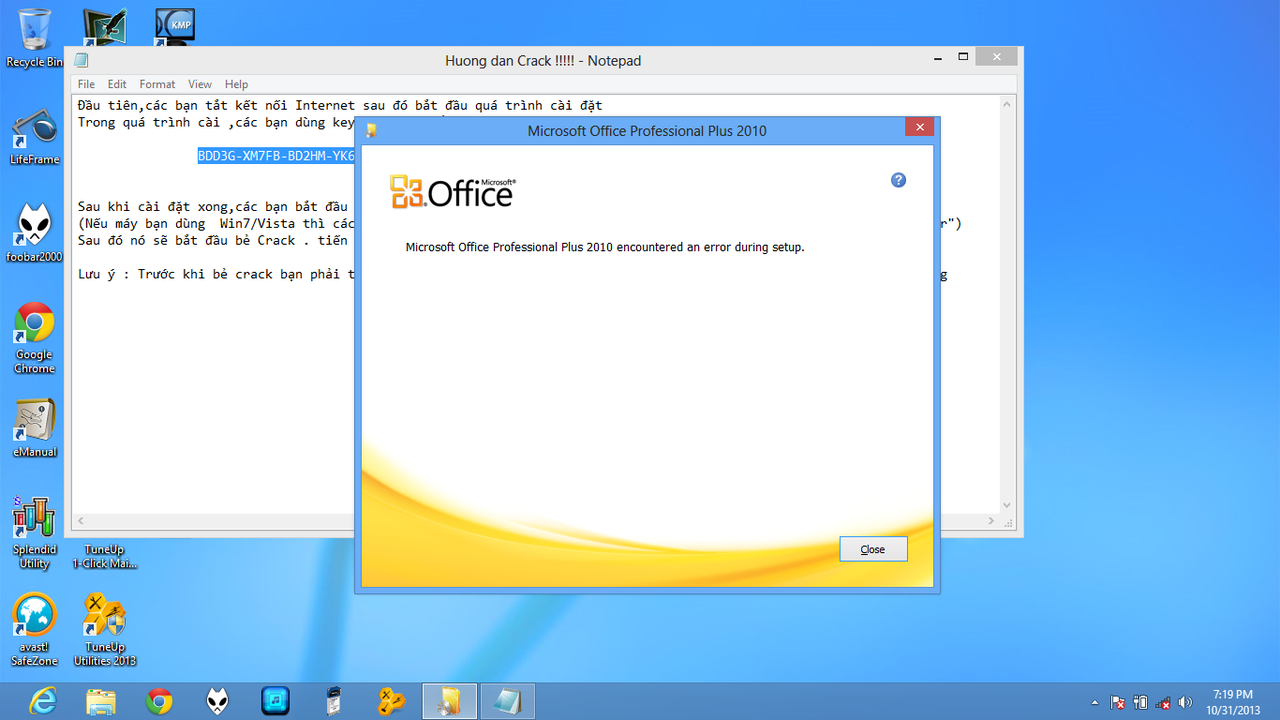Viewport: 1280px width, 720px height.
Task: Switch to Office setup taskbar button
Action: coord(450,701)
